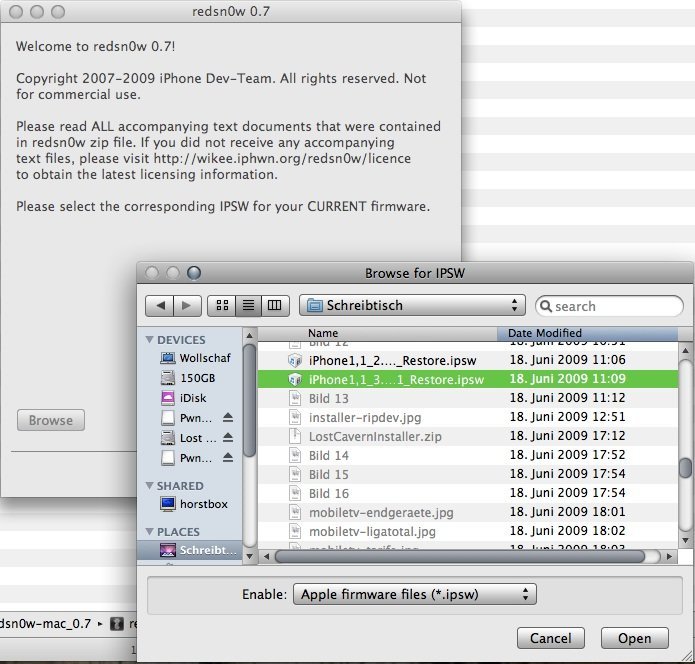The image size is (695, 664).
Task: Click the zip icon of LostCavernInstaller.zip
Action: tap(295, 436)
